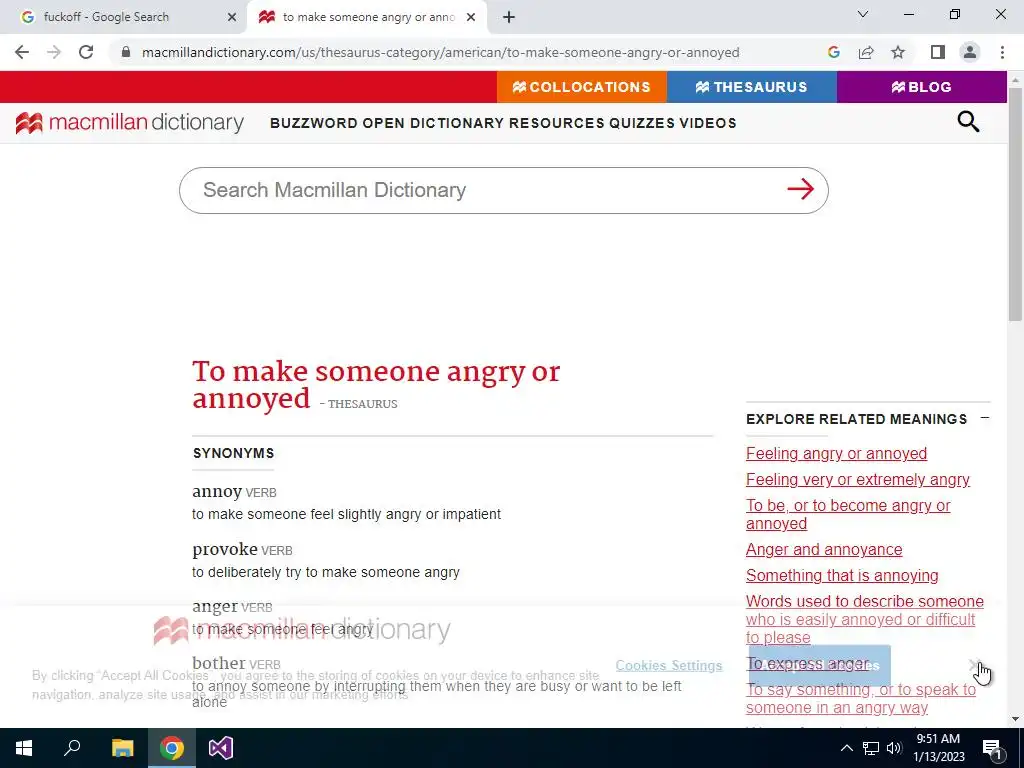Open the browser side panel
This screenshot has height=768, width=1024.
click(x=938, y=52)
